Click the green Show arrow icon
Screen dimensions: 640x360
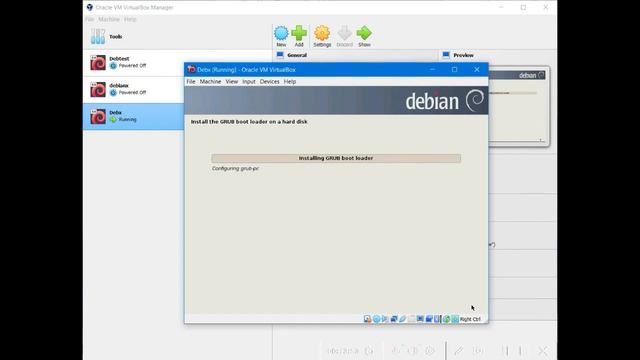[x=364, y=33]
